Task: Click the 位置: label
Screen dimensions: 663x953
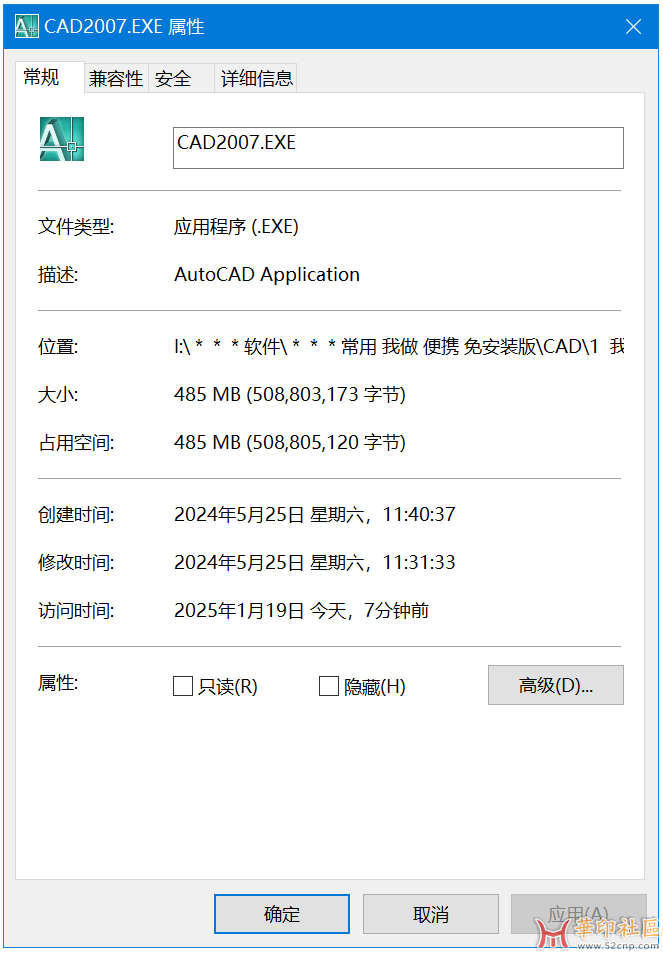Action: coord(58,347)
